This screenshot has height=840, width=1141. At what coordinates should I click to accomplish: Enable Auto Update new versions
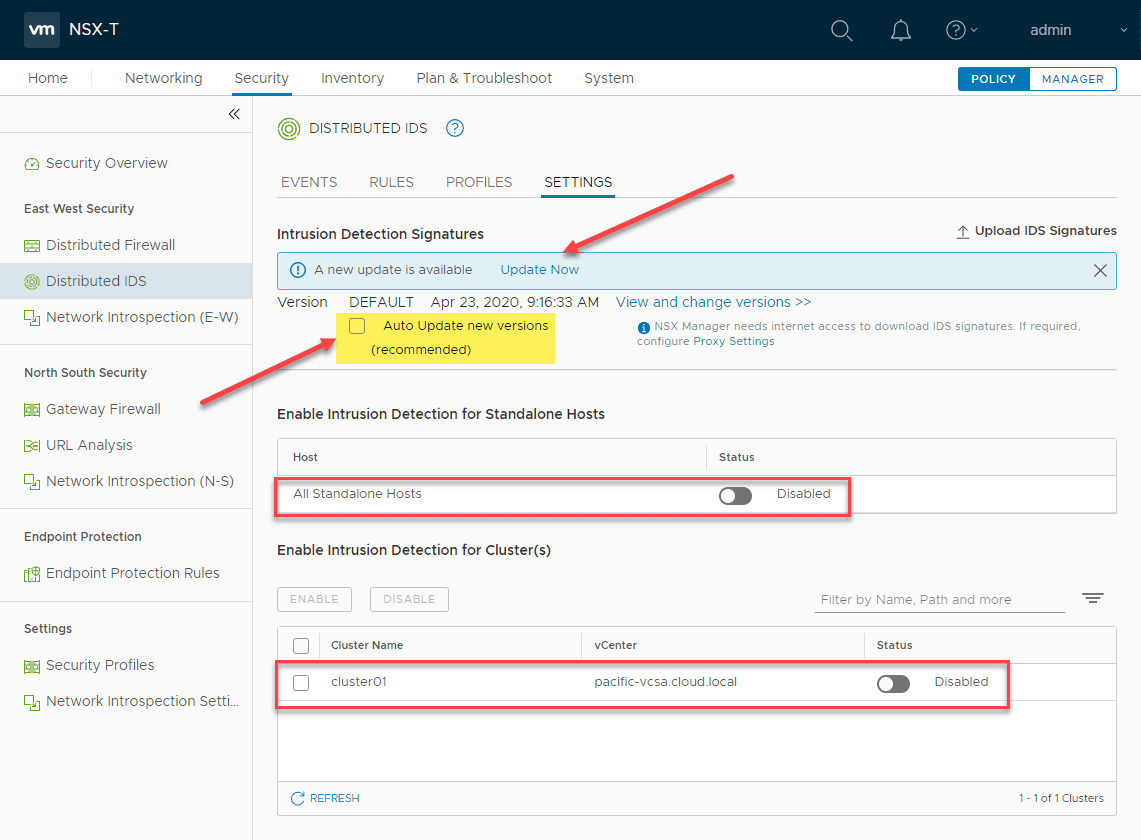click(356, 325)
